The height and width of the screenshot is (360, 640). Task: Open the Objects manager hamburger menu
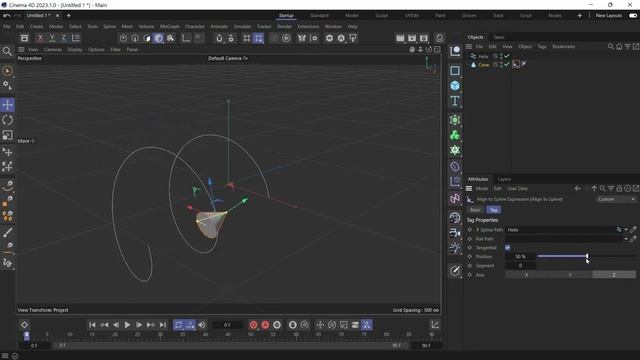coord(469,47)
